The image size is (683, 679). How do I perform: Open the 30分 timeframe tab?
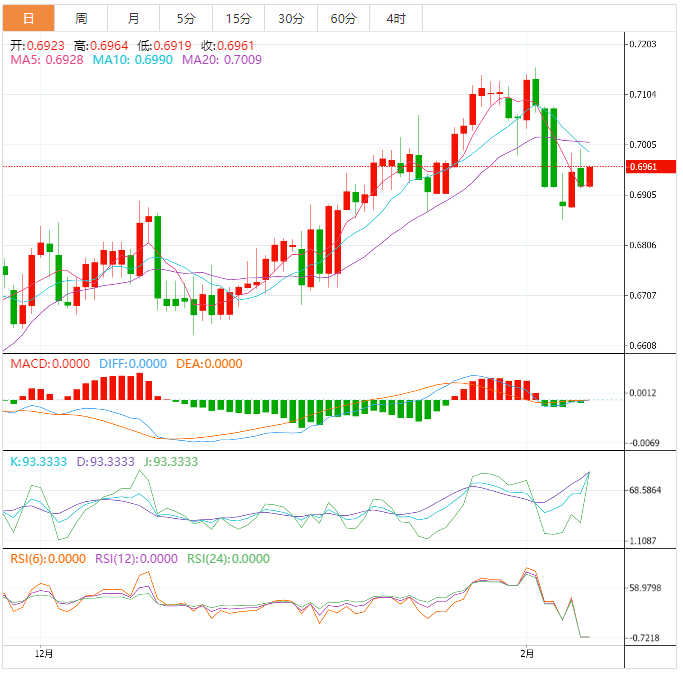(x=291, y=18)
